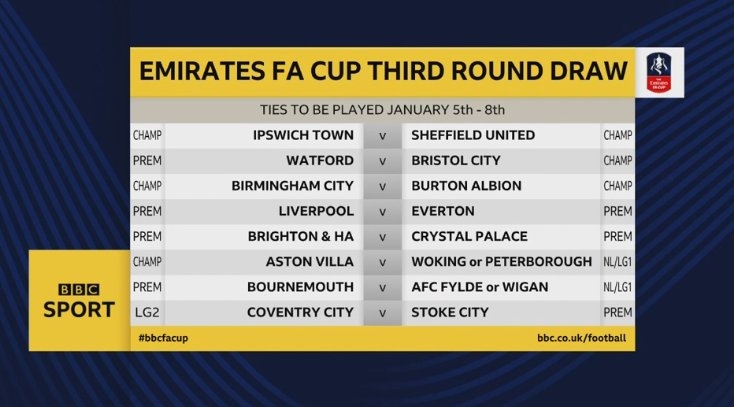Click the CHAMP badge left of Ipswich Town
This screenshot has width=734, height=407.
pyautogui.click(x=147, y=135)
